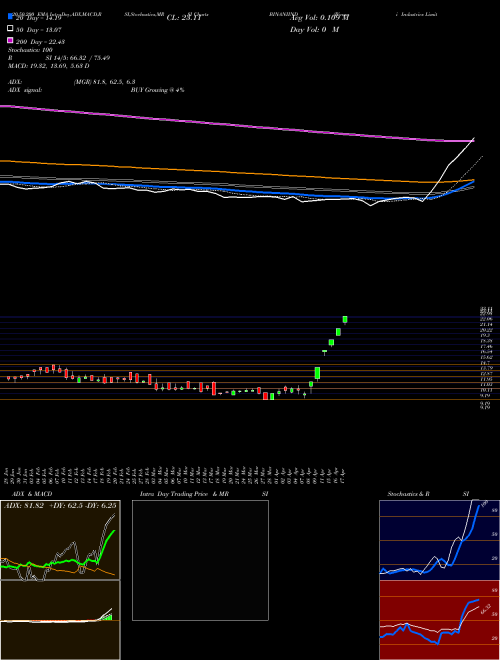The image size is (500, 660).
Task: Click the 'Intra Day Trading Price & MR' title
Action: (x=184, y=494)
